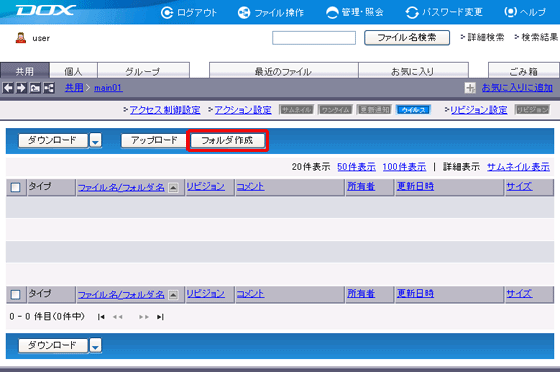Open ログアウト in the top menu

(x=189, y=12)
